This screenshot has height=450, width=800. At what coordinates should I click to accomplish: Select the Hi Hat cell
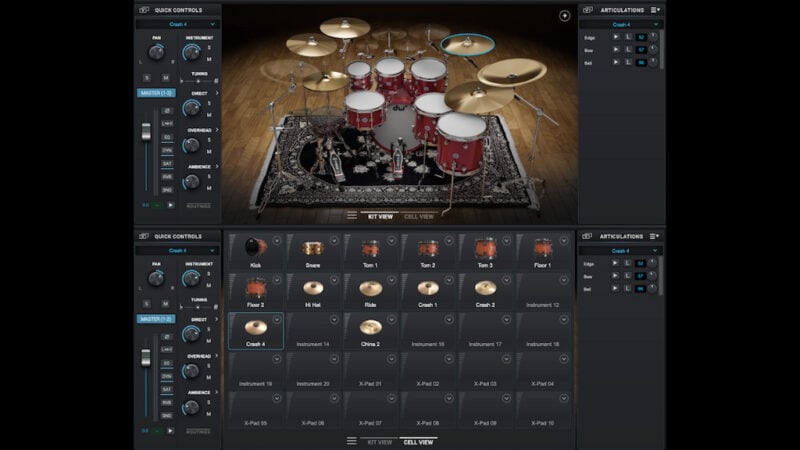pyautogui.click(x=313, y=291)
